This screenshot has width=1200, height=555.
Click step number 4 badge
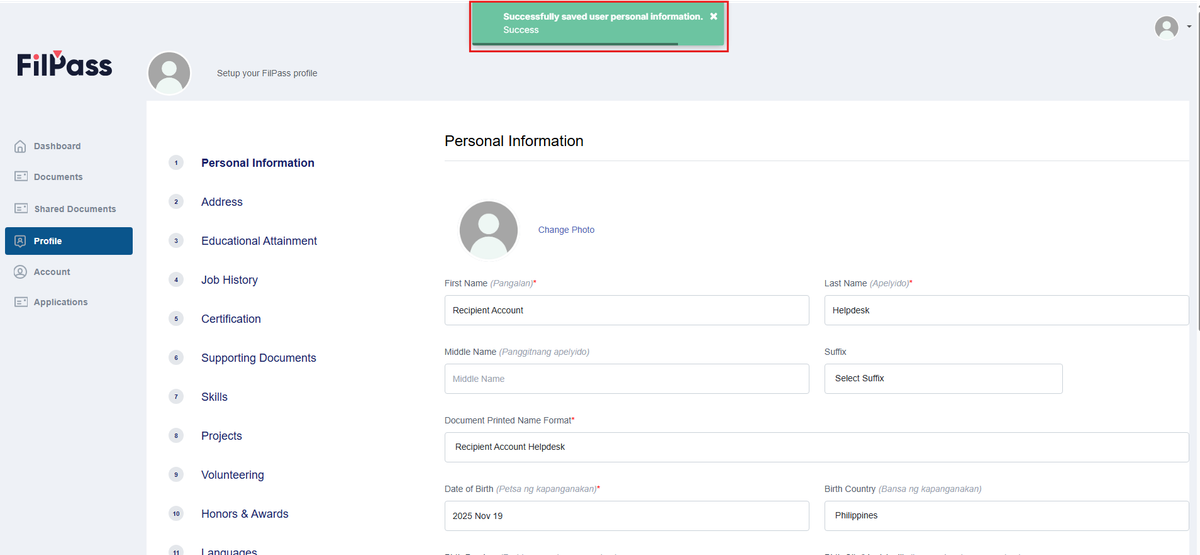pyautogui.click(x=177, y=280)
